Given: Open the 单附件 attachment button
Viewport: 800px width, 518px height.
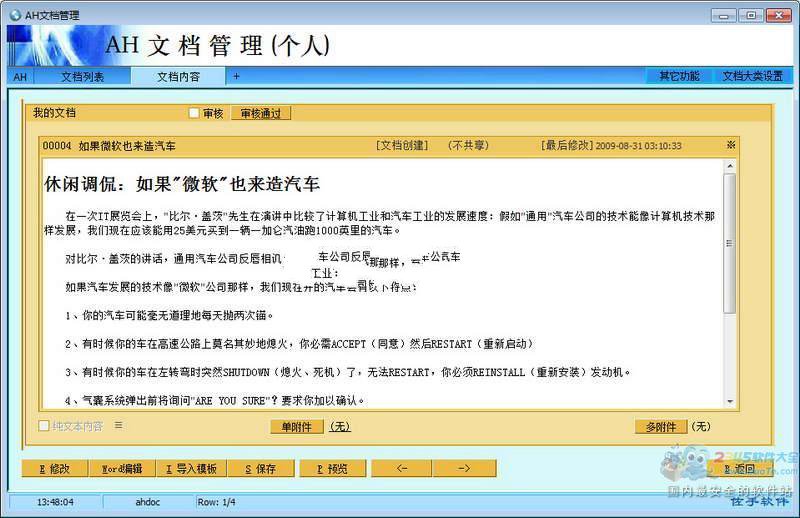Looking at the screenshot, I should coord(296,427).
